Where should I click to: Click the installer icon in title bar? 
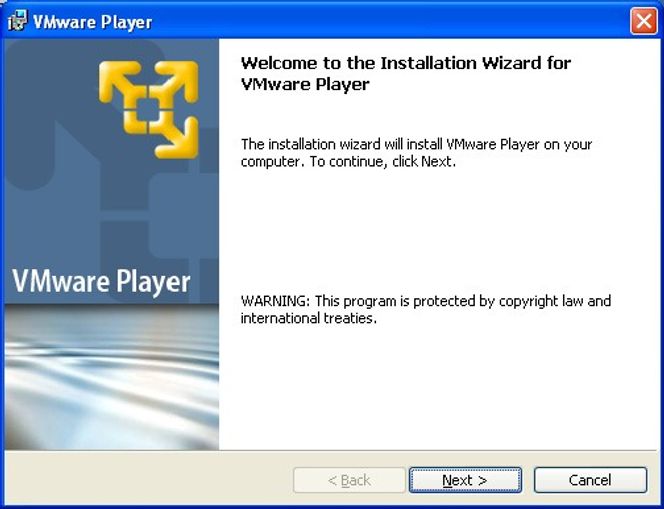(17, 21)
